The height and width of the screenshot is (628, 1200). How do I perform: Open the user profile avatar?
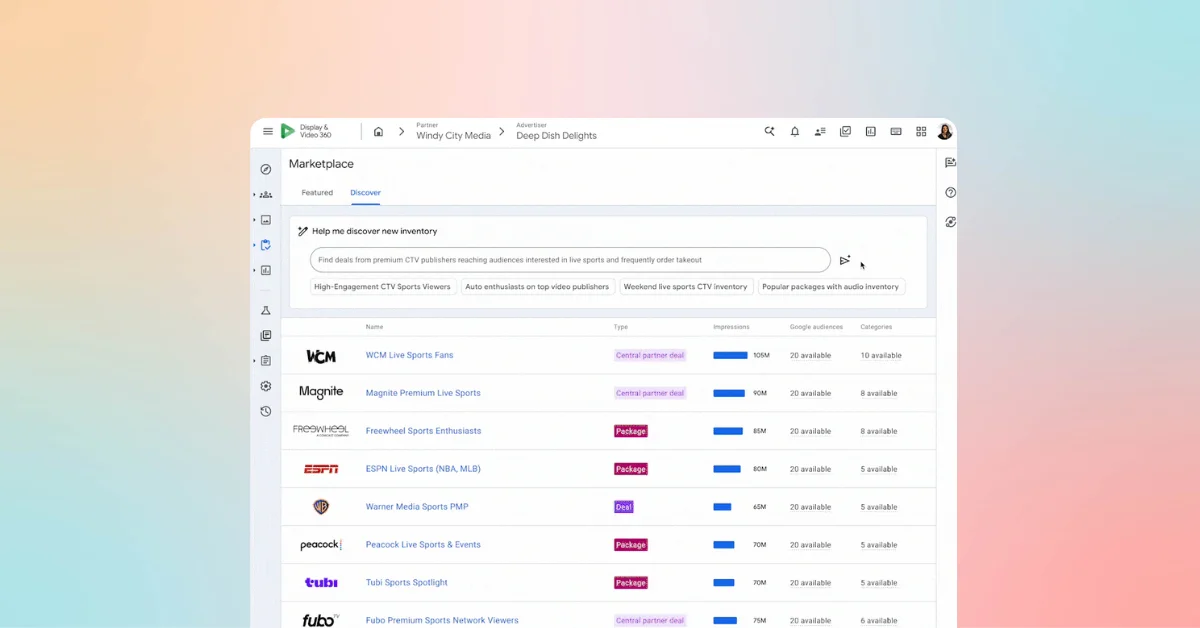coord(945,131)
